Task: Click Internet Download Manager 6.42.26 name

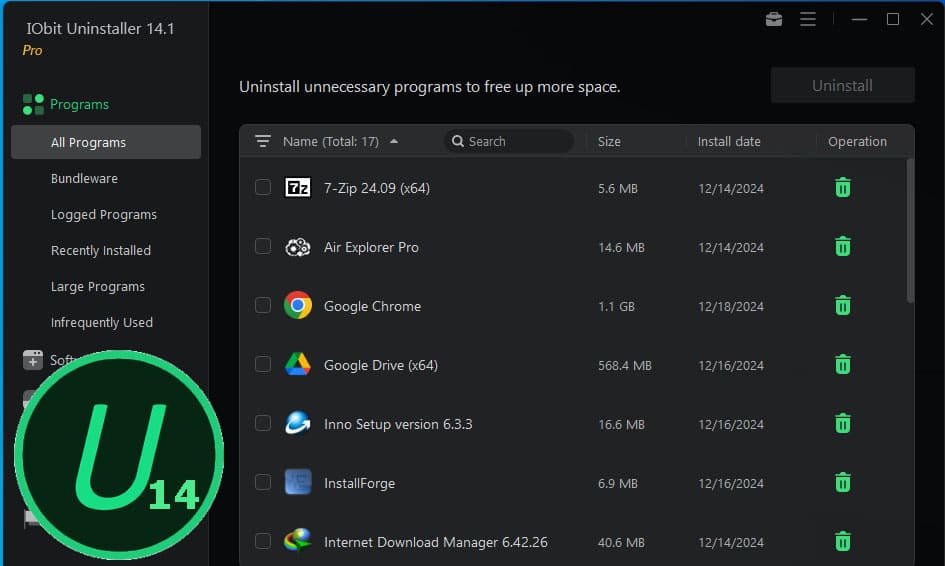Action: [436, 542]
